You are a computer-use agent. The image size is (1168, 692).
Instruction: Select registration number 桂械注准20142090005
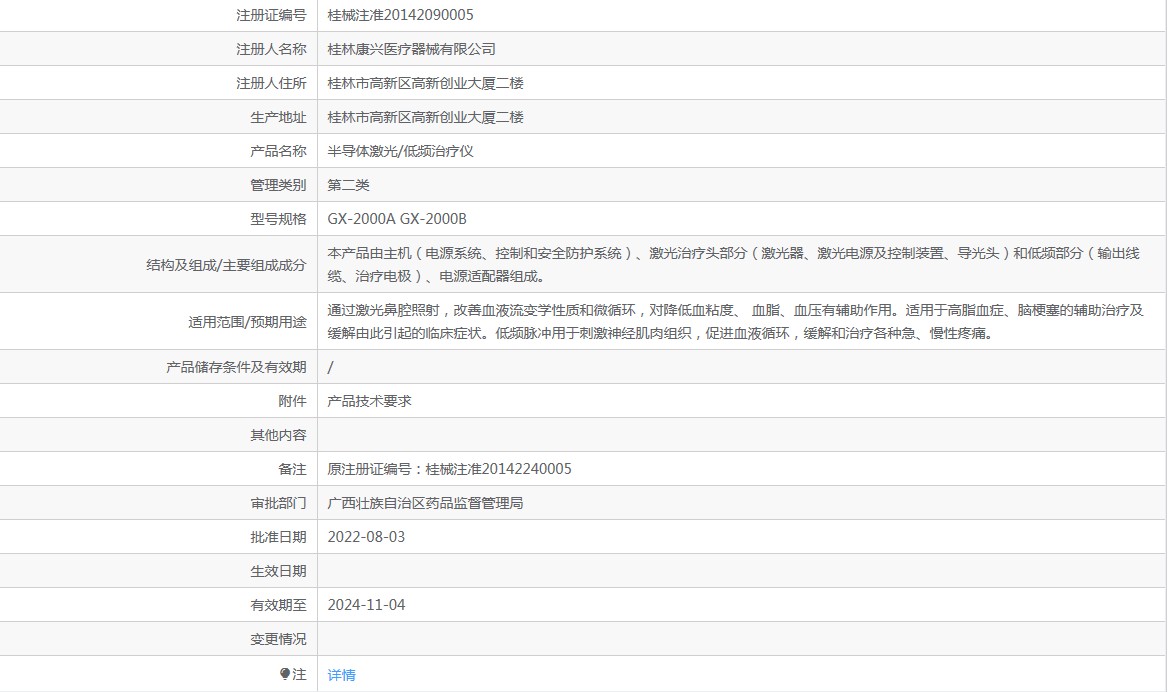click(x=400, y=15)
